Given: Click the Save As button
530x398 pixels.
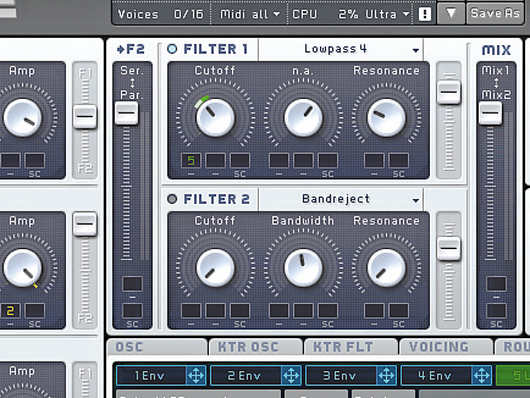Looking at the screenshot, I should click(495, 13).
